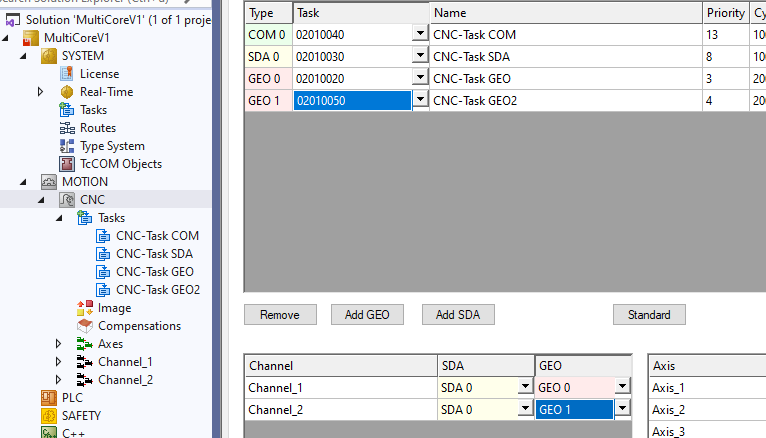Collapse the CNC Tasks node
The height and width of the screenshot is (438, 766).
(59, 218)
